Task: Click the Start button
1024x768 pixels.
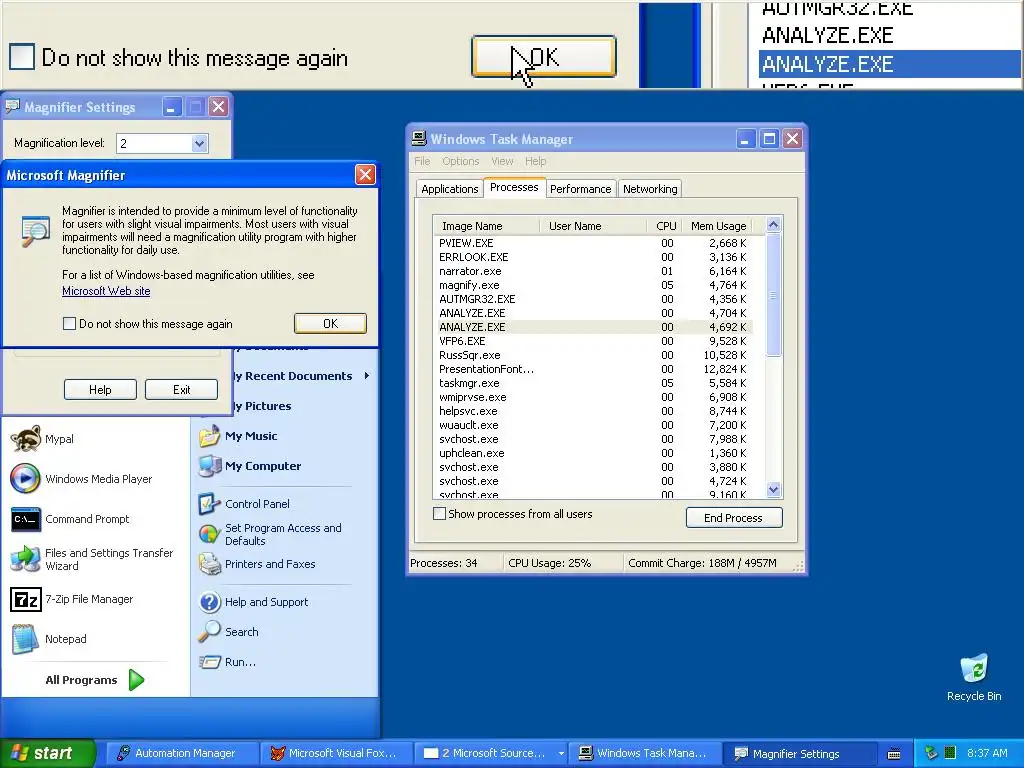Action: [48, 753]
